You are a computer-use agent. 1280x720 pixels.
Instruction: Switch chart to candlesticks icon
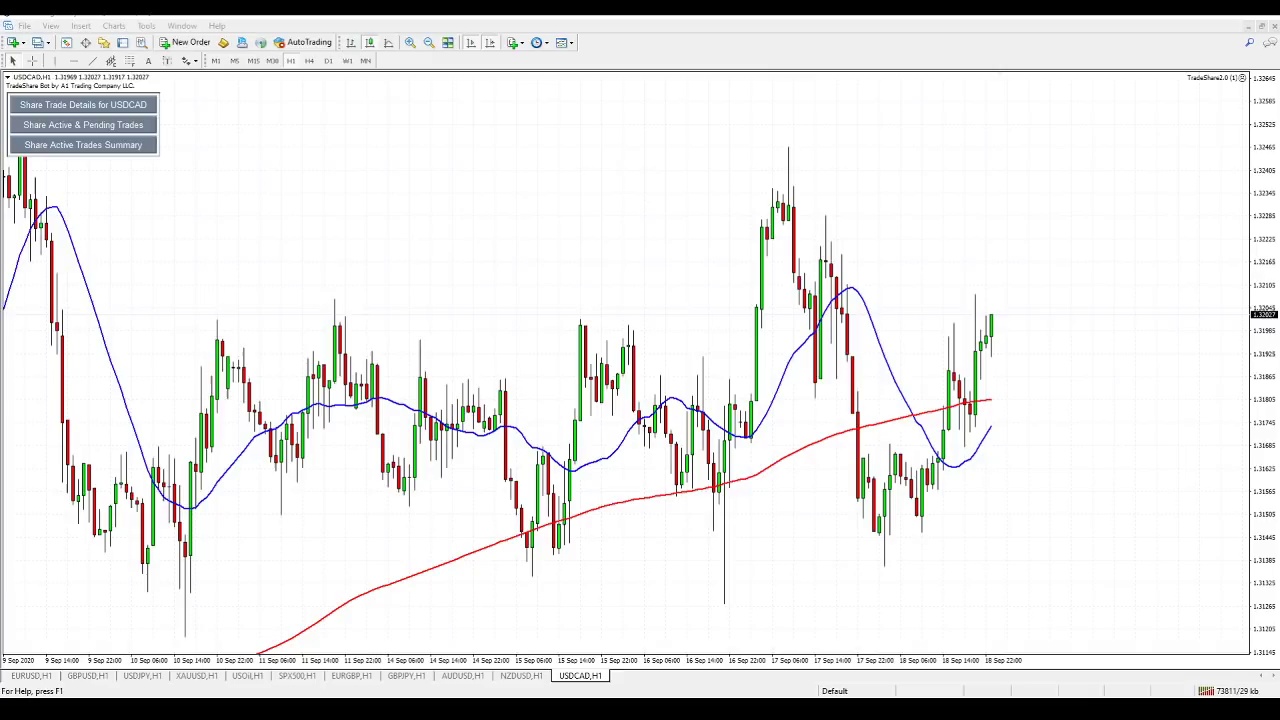(370, 43)
